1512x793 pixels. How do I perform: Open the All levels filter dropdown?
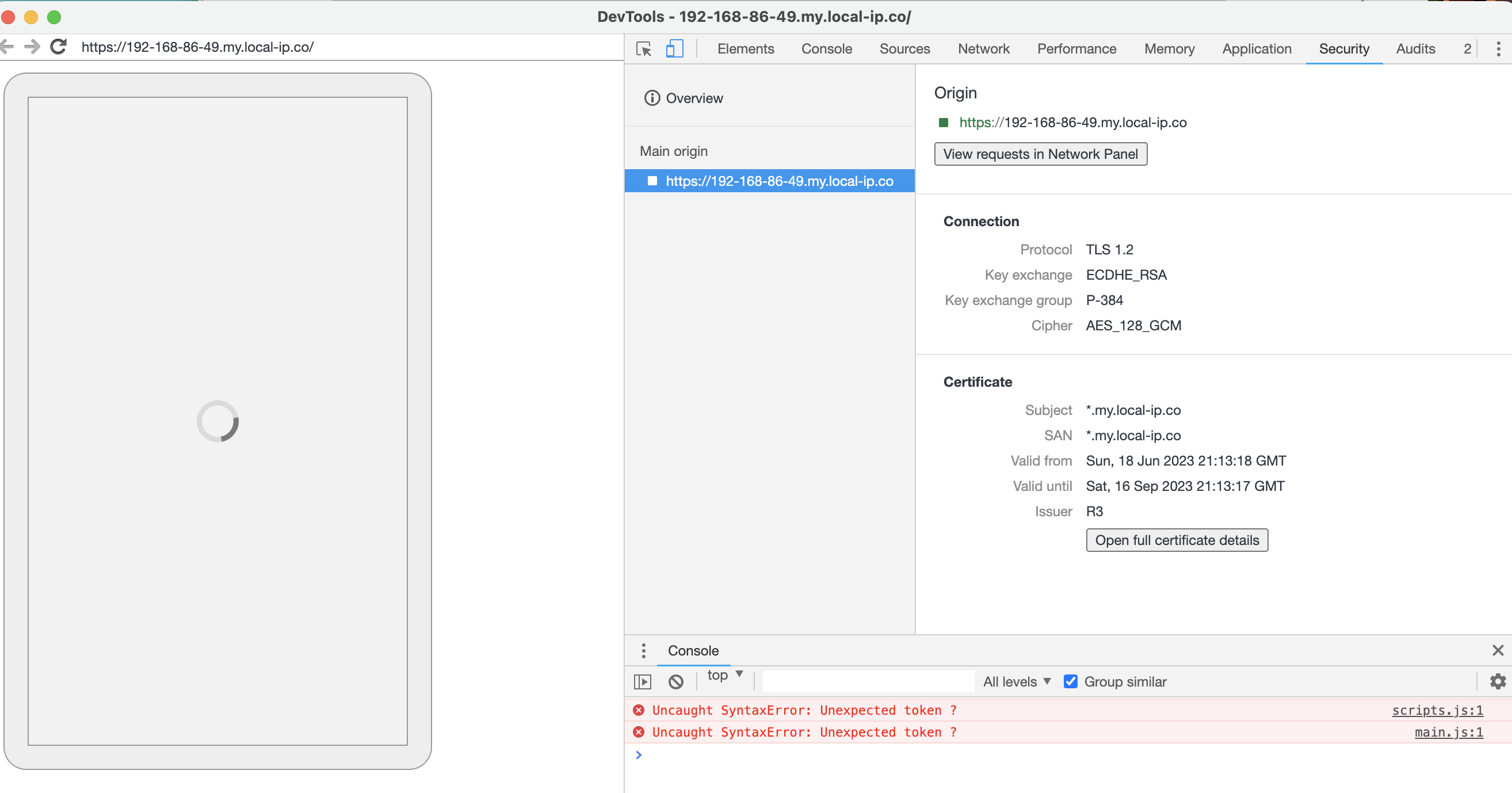1017,681
